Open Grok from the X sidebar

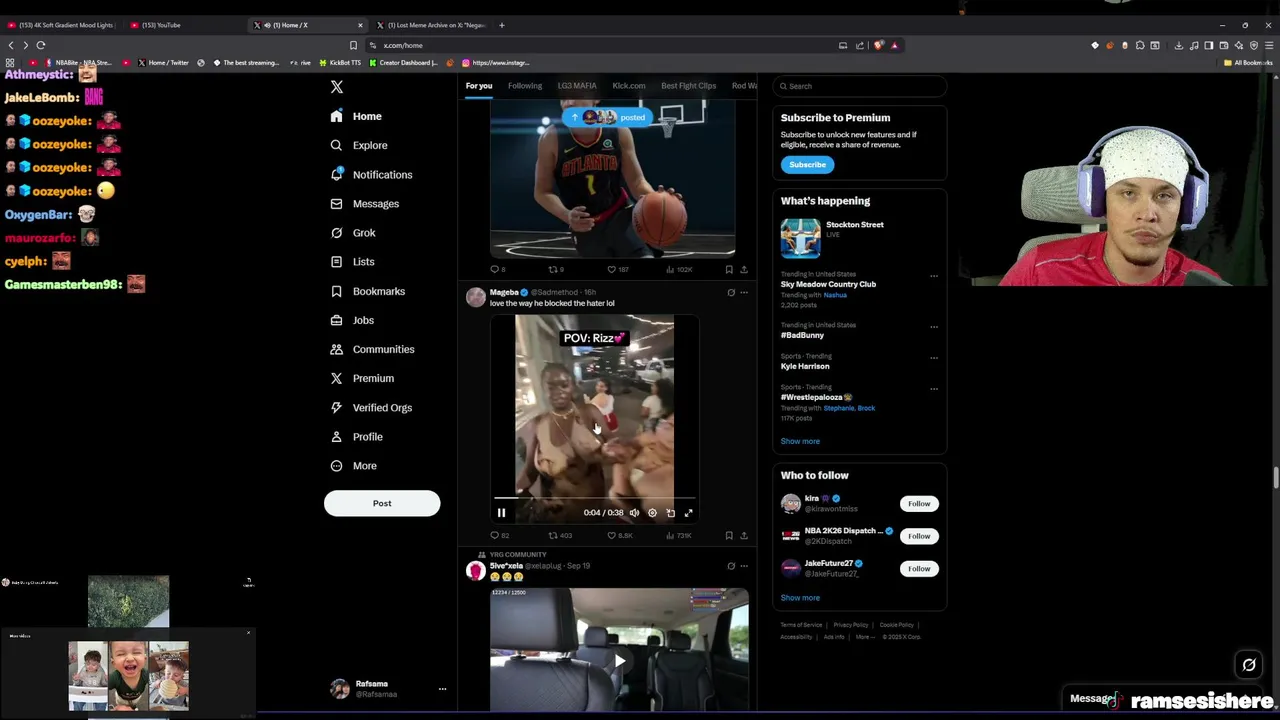click(x=353, y=232)
